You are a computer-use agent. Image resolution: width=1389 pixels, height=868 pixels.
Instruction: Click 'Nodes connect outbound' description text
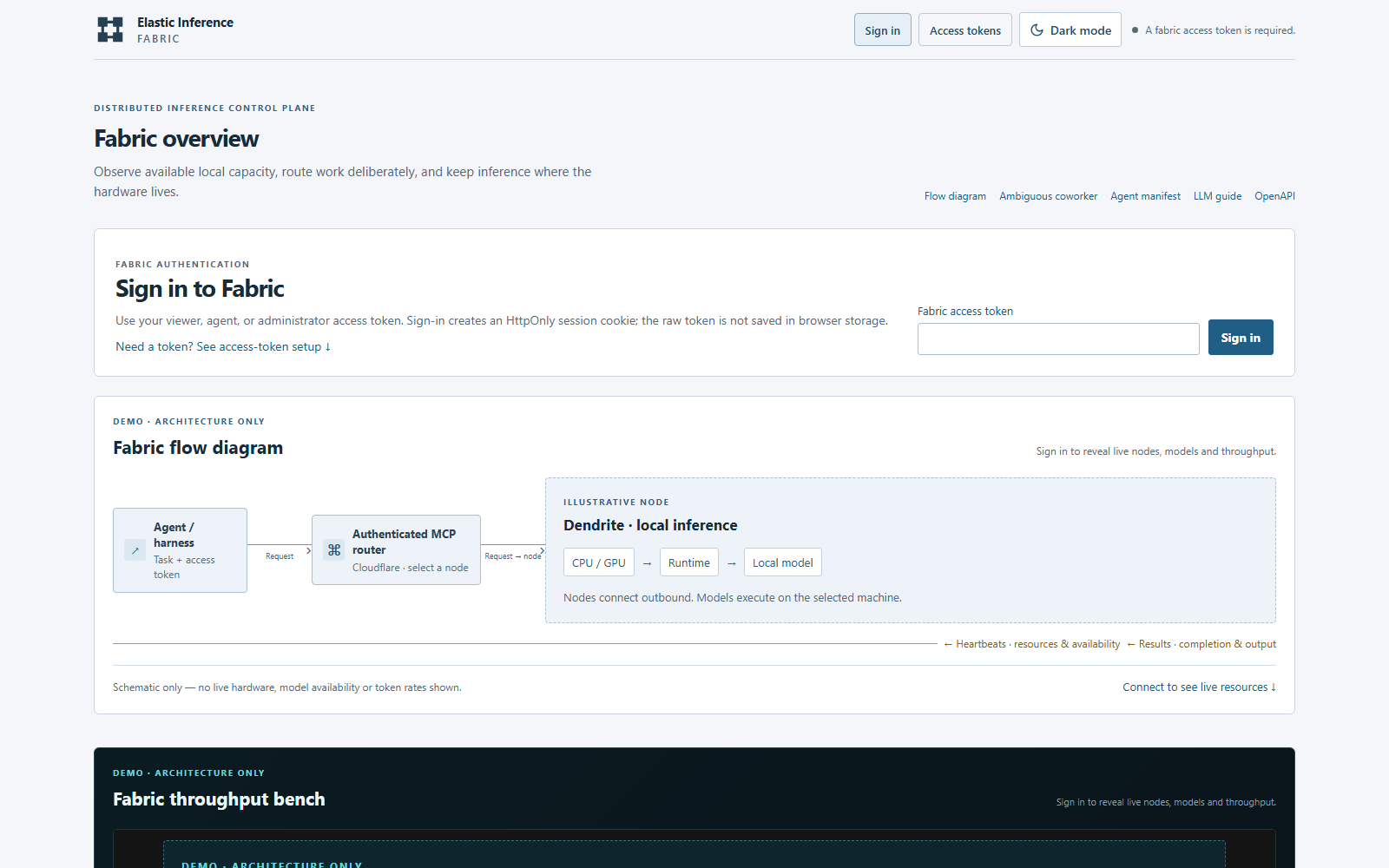click(733, 597)
